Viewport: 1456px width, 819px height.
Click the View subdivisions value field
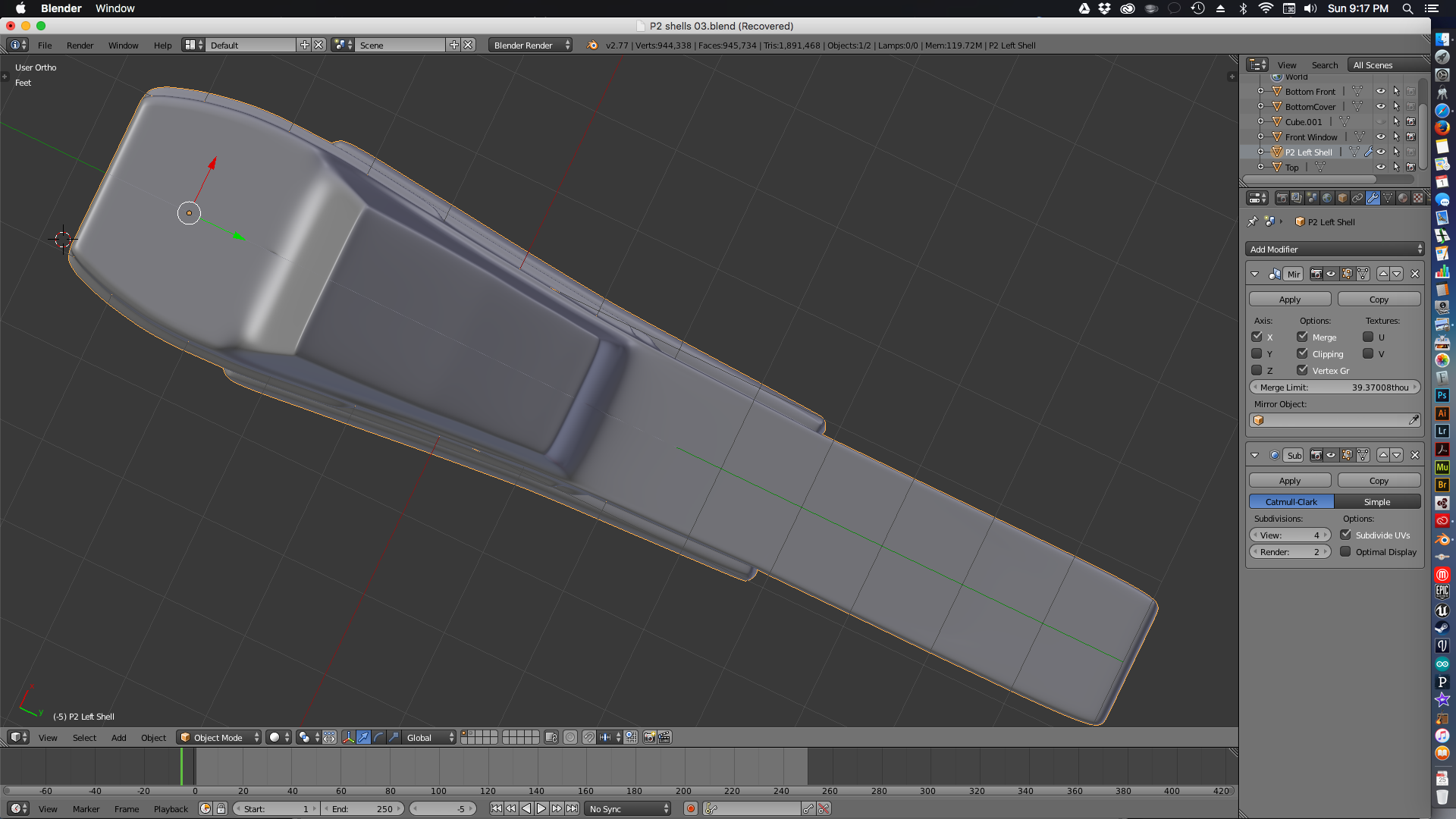[1290, 535]
